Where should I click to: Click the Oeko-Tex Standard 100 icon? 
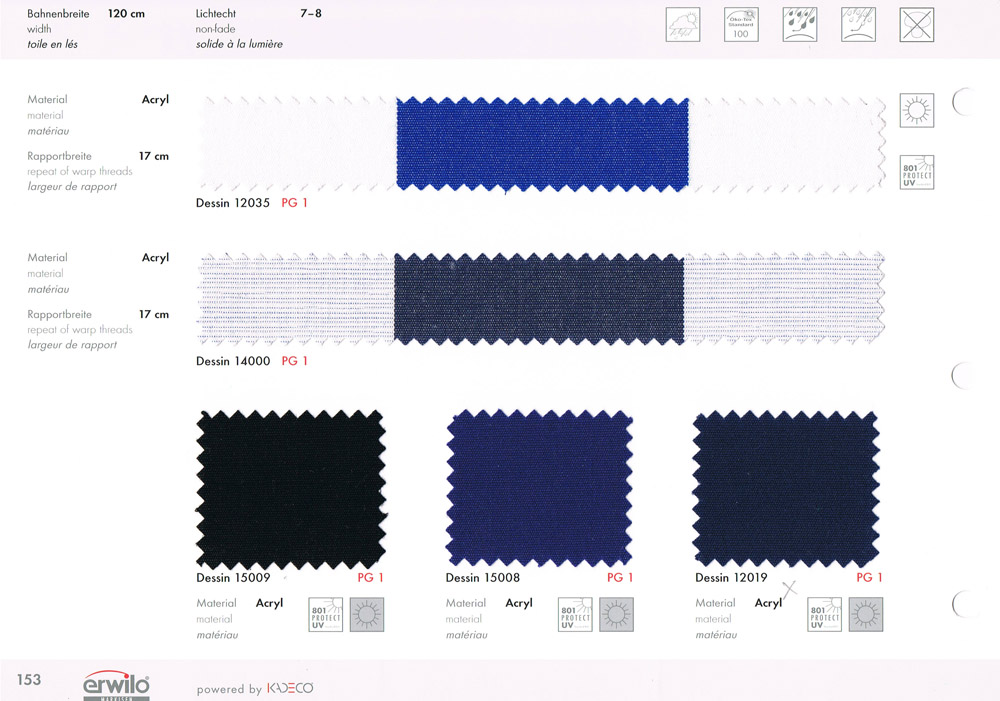click(x=741, y=25)
